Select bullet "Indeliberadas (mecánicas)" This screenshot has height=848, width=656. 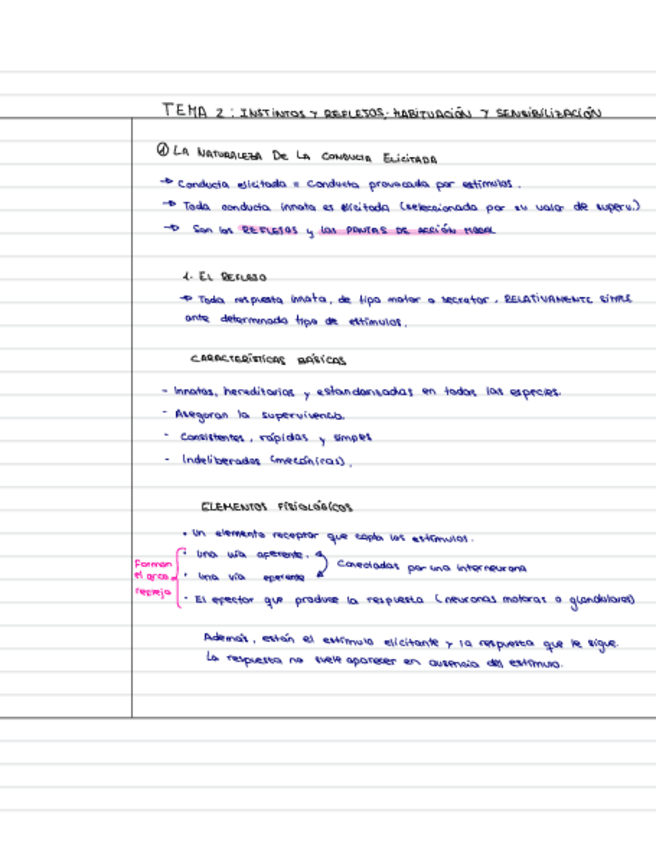259,461
